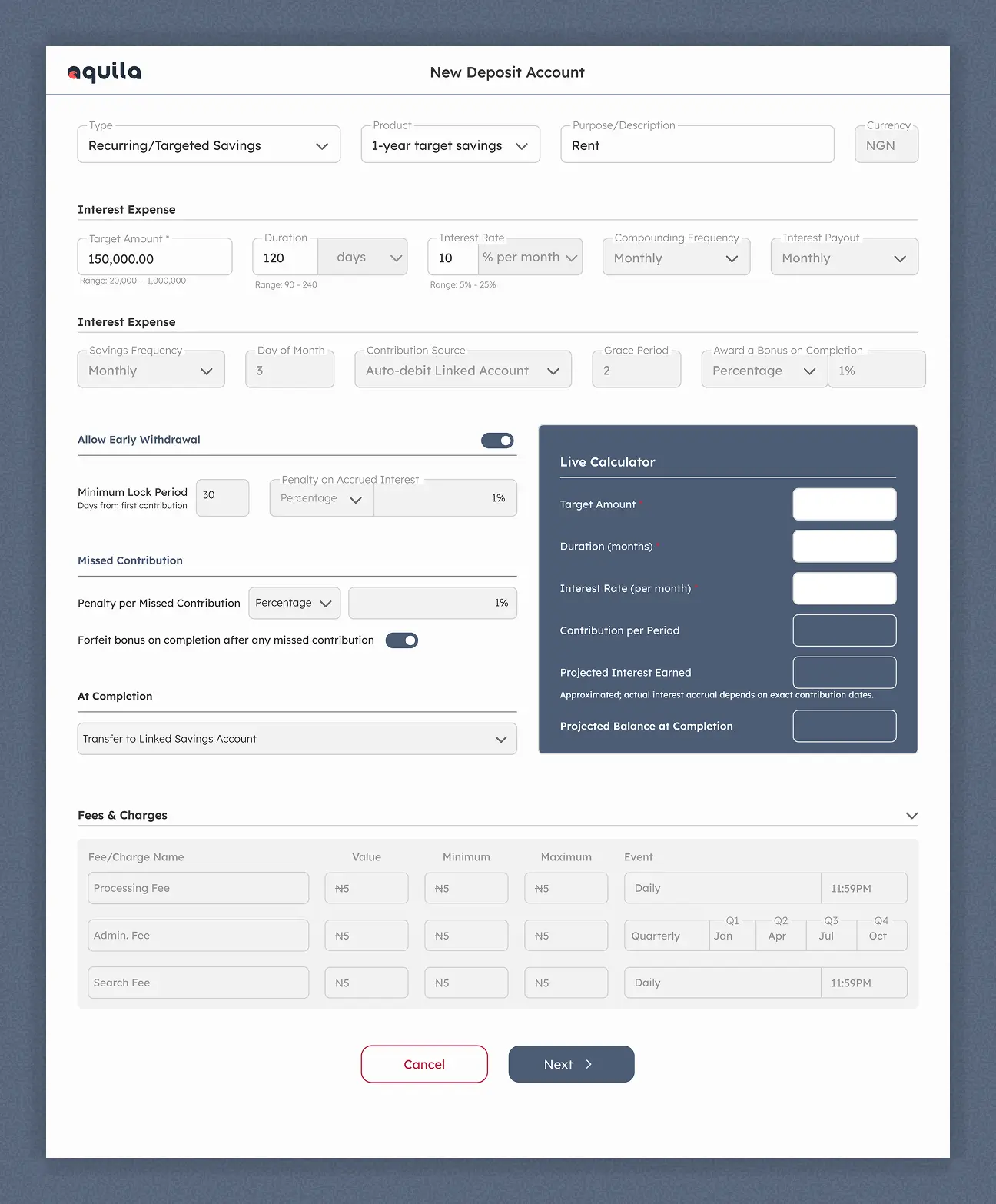The width and height of the screenshot is (996, 1204).
Task: Click the Purpose/Description field
Action: [698, 145]
